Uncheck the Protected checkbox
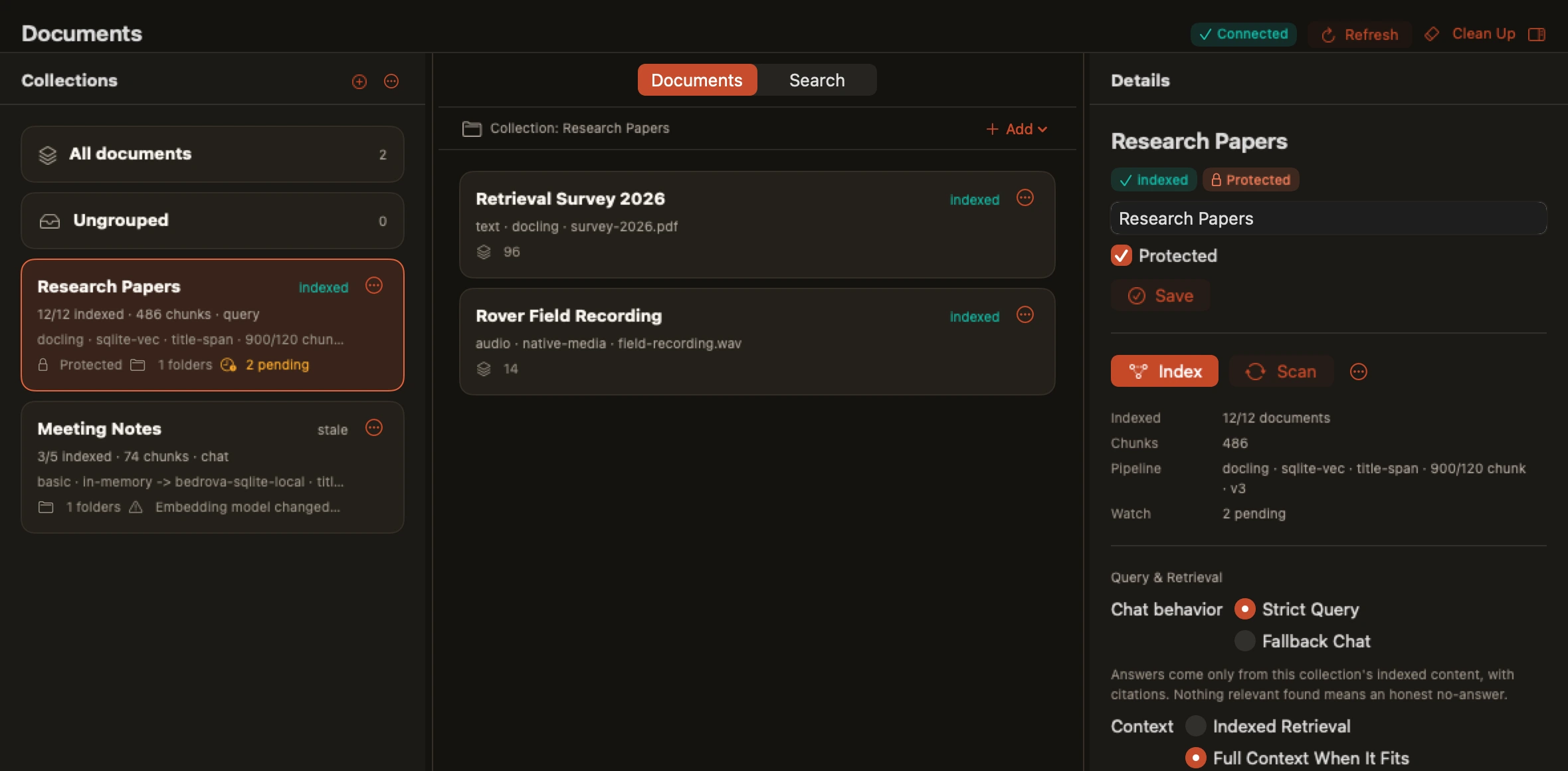 (1122, 256)
